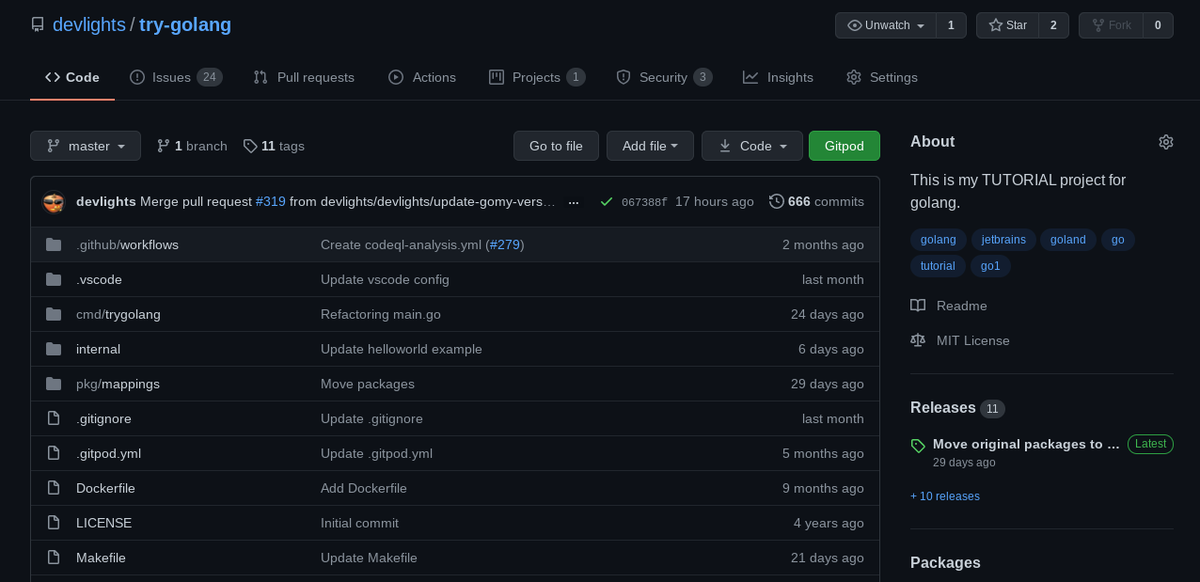The width and height of the screenshot is (1200, 582).
Task: Select the golang topic tag
Action: 938,240
